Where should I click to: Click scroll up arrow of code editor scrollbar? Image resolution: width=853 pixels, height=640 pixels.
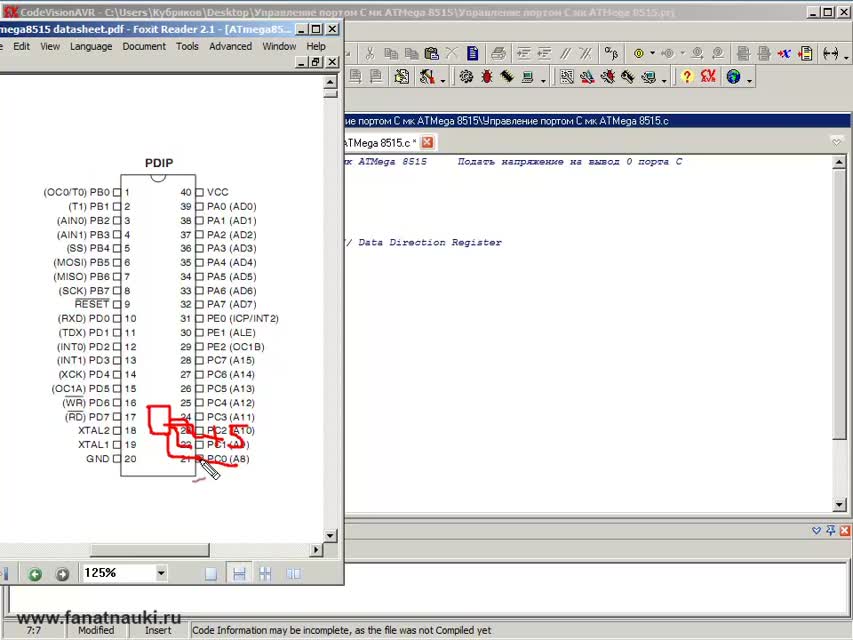(839, 162)
